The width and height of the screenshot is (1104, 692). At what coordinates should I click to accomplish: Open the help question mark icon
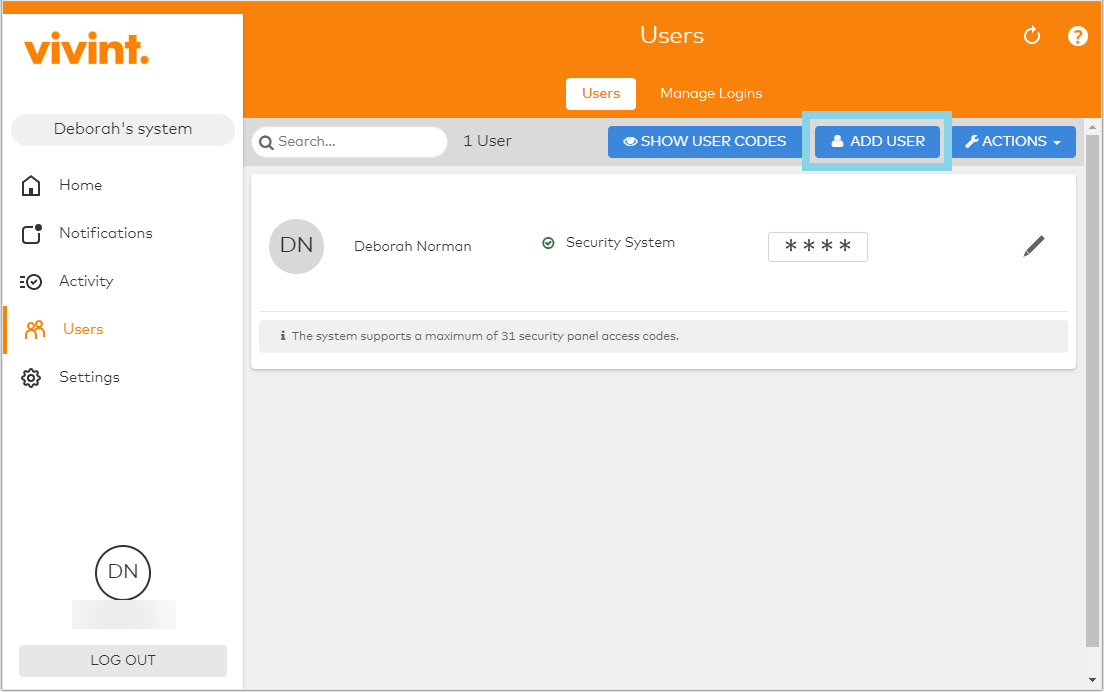tap(1077, 36)
